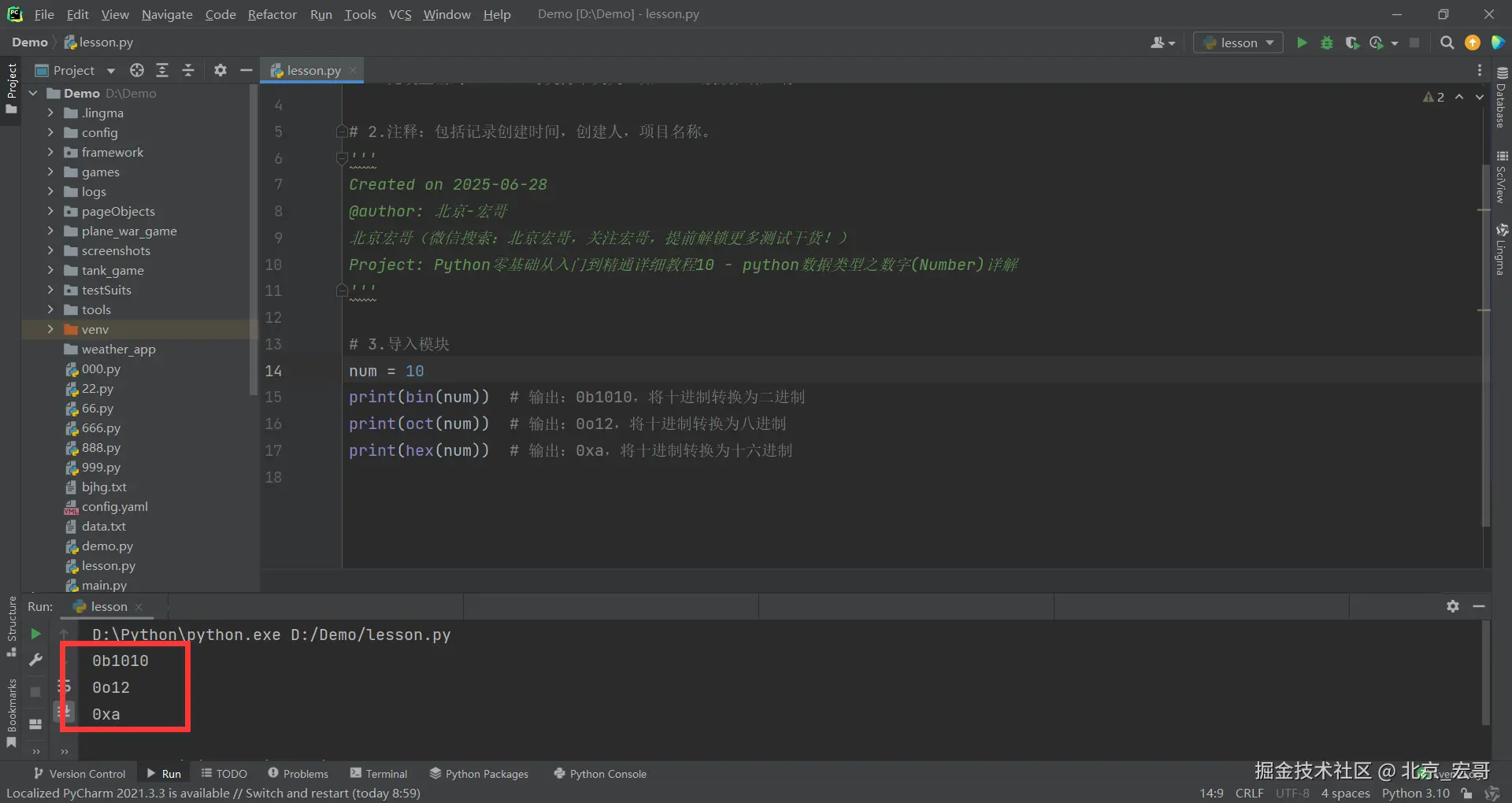Open the user account icon menu

[x=1162, y=43]
